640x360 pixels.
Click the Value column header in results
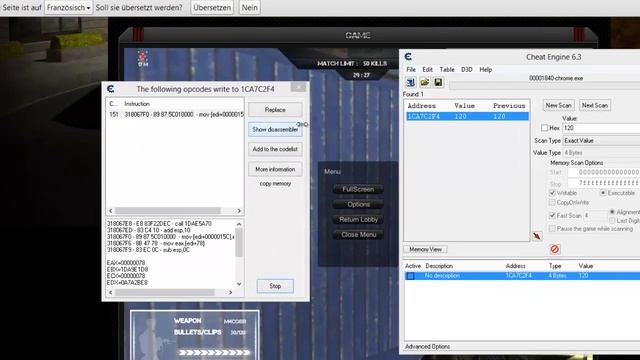(x=464, y=106)
